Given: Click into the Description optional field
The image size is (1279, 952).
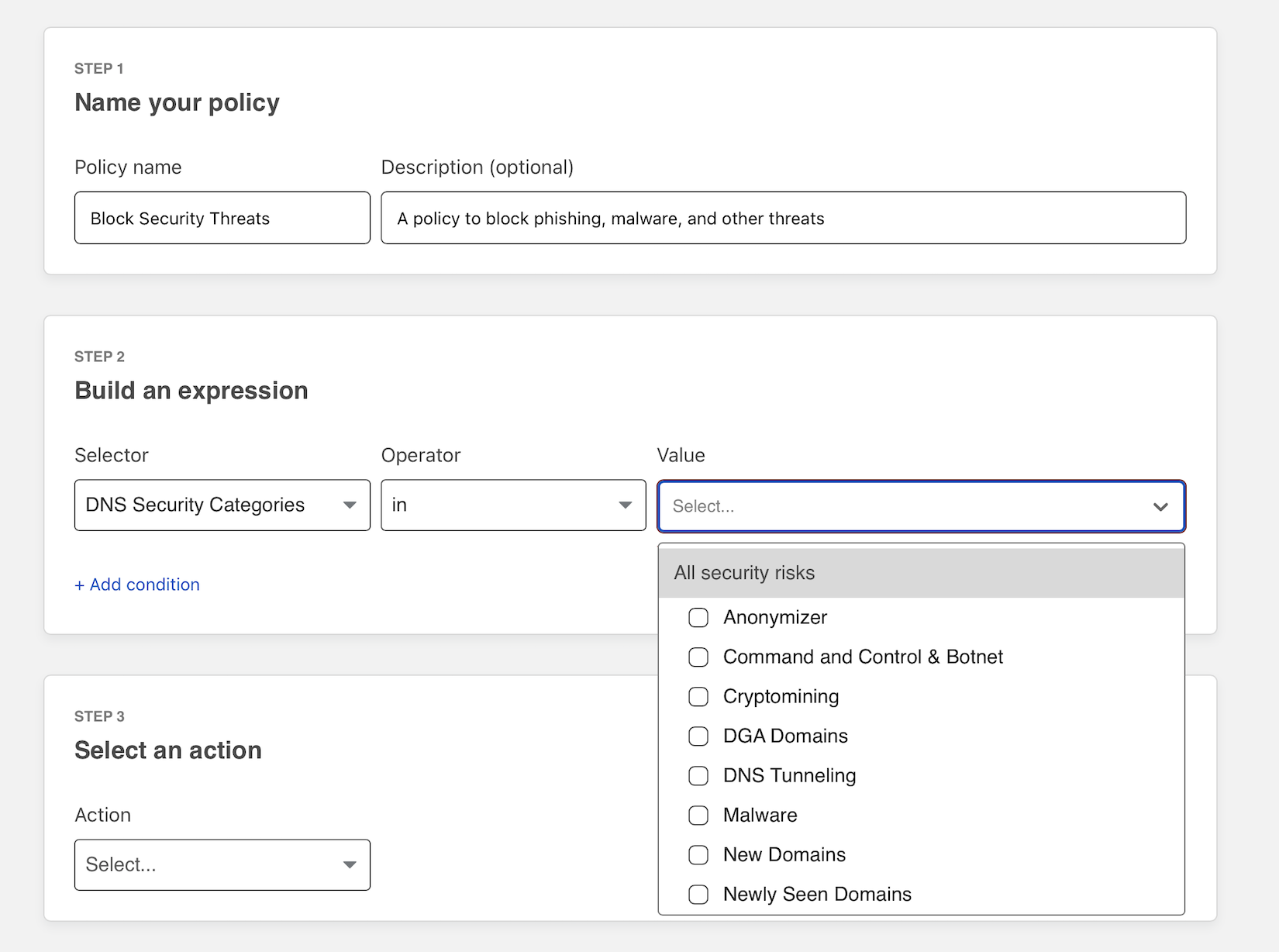Looking at the screenshot, I should click(783, 218).
